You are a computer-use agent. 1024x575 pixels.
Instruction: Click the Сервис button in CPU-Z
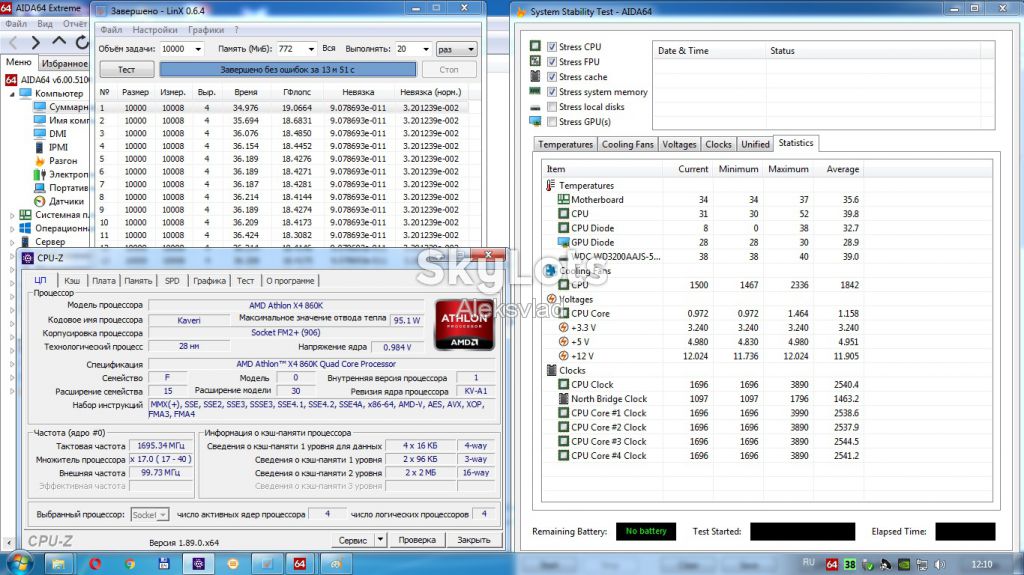point(353,540)
